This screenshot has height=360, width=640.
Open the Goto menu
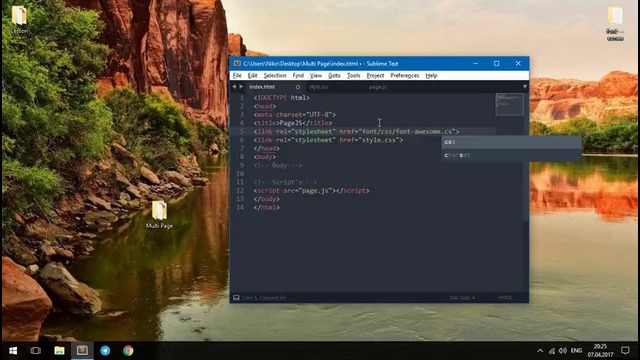tap(334, 76)
